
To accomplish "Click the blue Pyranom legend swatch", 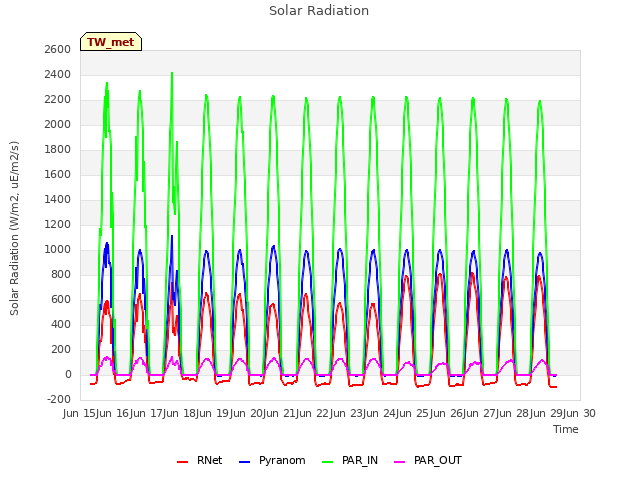I will pos(244,462).
